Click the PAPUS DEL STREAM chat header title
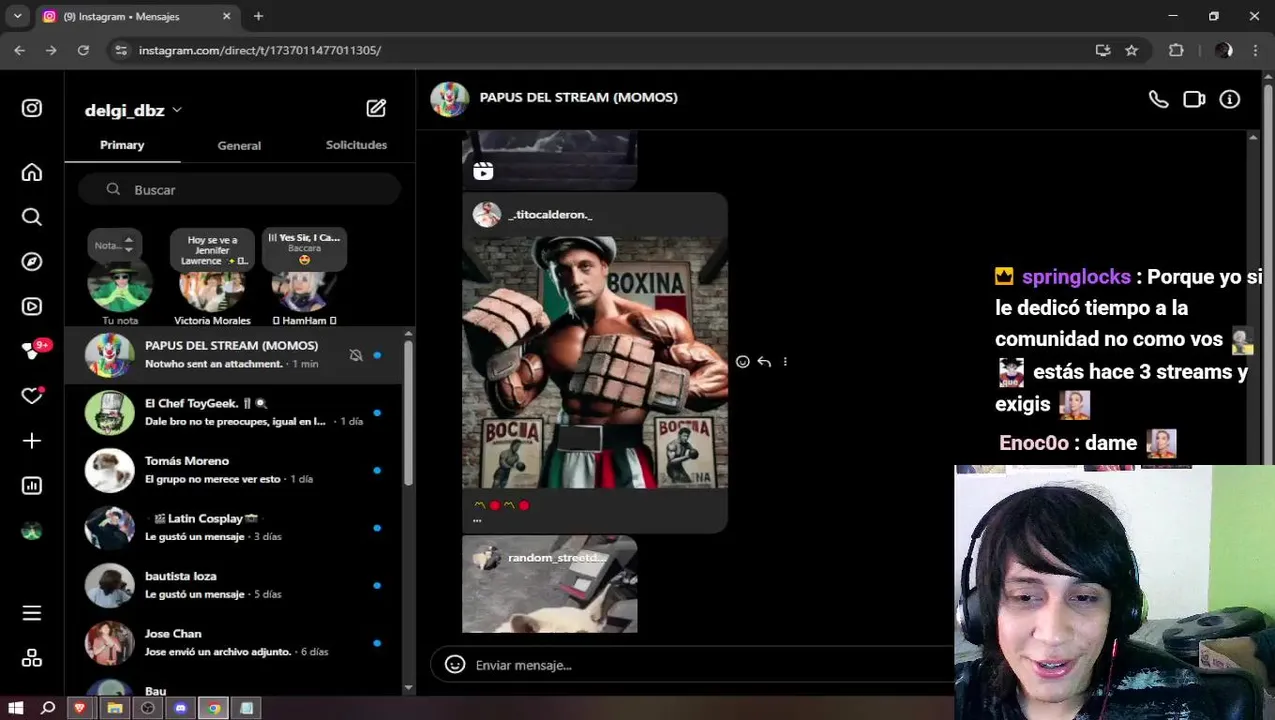1275x720 pixels. click(578, 97)
